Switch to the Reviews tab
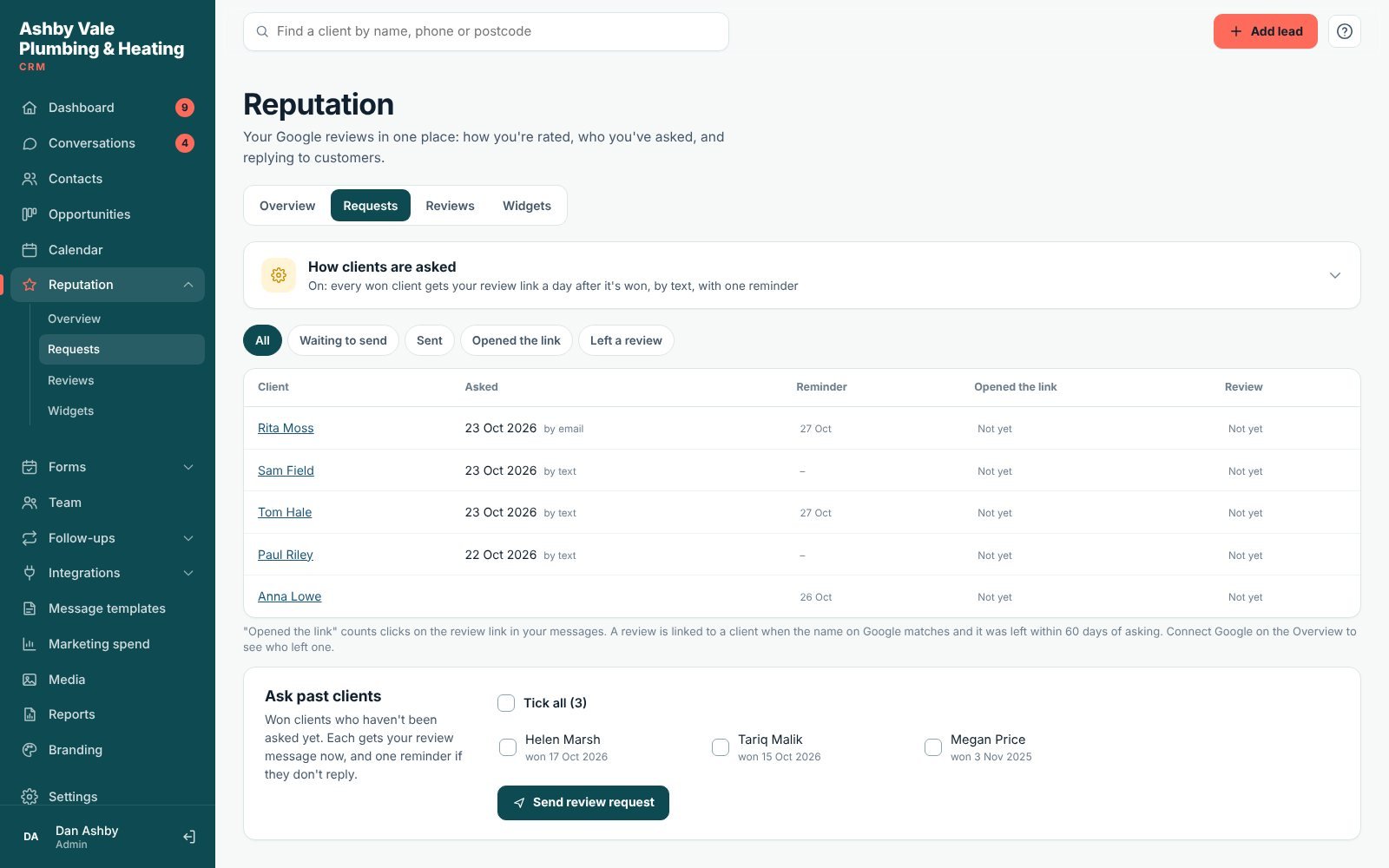The image size is (1389, 868). click(450, 206)
